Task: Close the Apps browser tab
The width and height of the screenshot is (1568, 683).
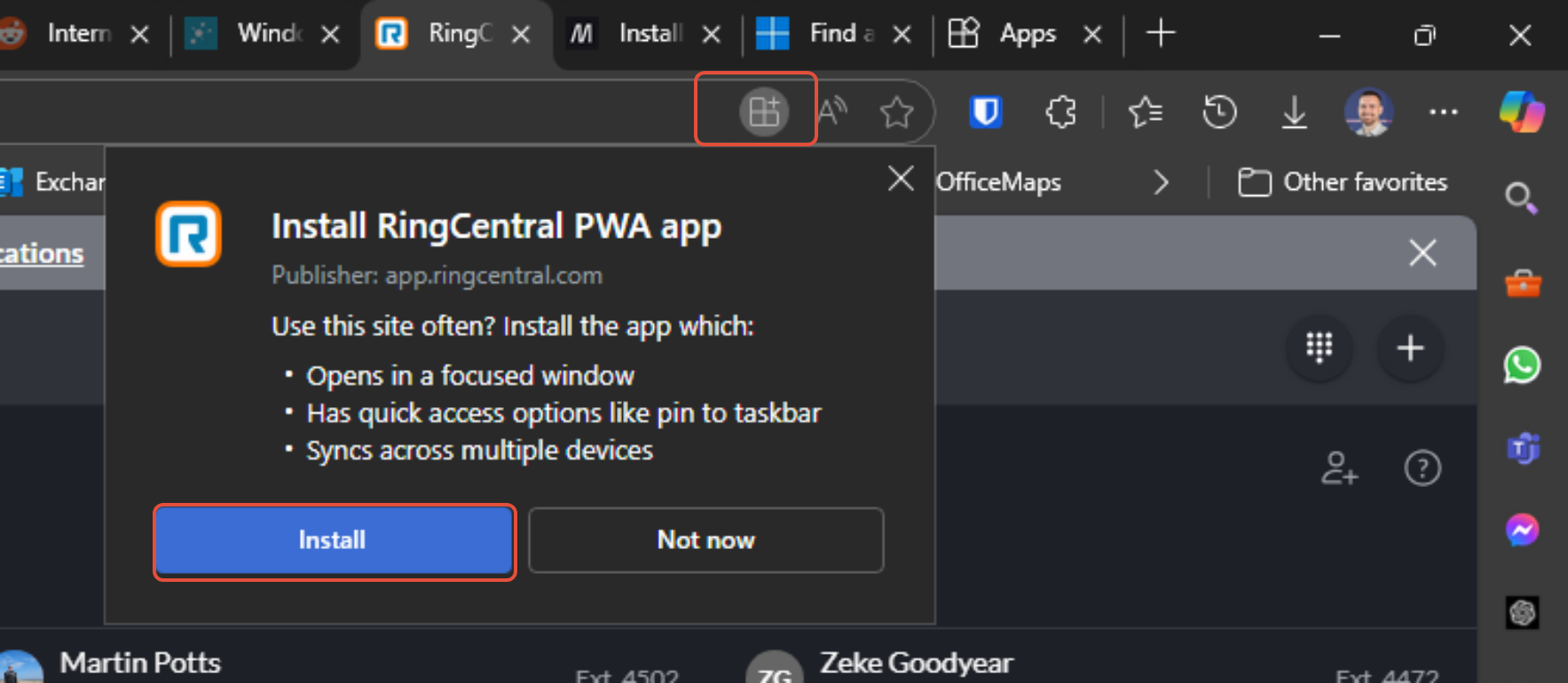Action: click(1092, 35)
